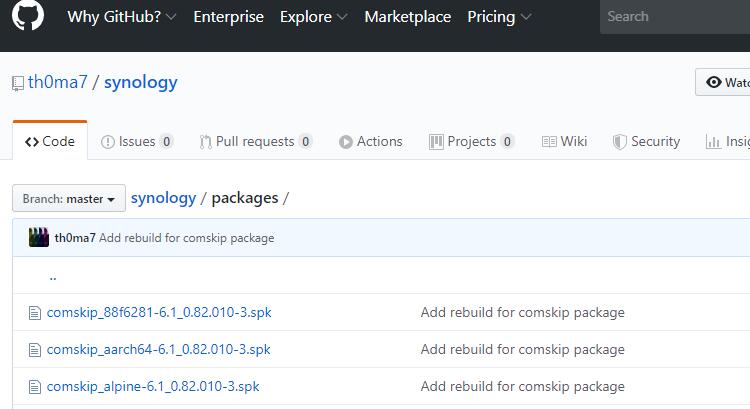Click the file icon for comskip_alpine package
The image size is (750, 409).
(35, 387)
